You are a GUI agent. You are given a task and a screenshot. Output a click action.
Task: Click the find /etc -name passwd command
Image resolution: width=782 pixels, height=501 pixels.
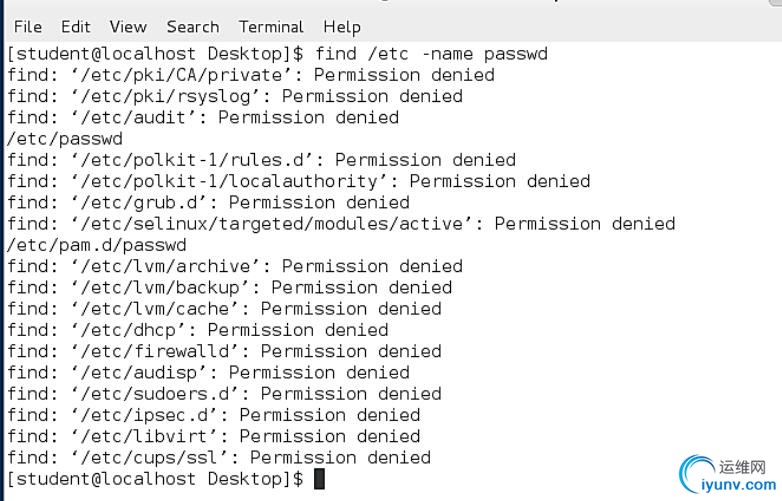431,53
